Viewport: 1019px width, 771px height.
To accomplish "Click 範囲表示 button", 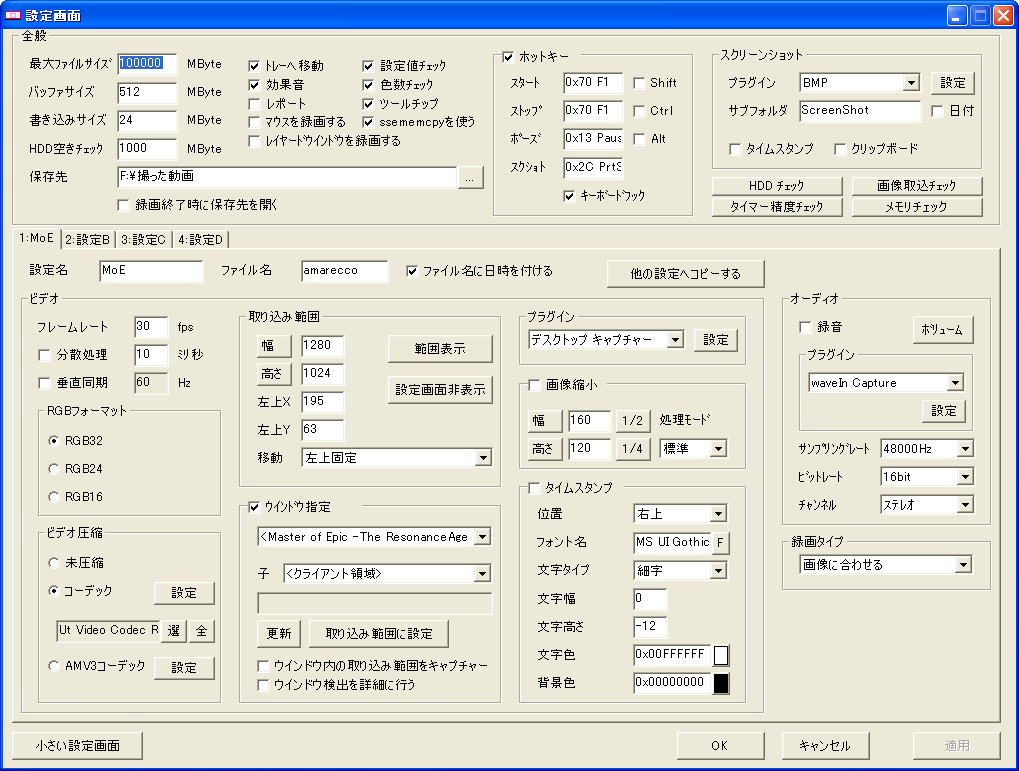I will [x=440, y=348].
